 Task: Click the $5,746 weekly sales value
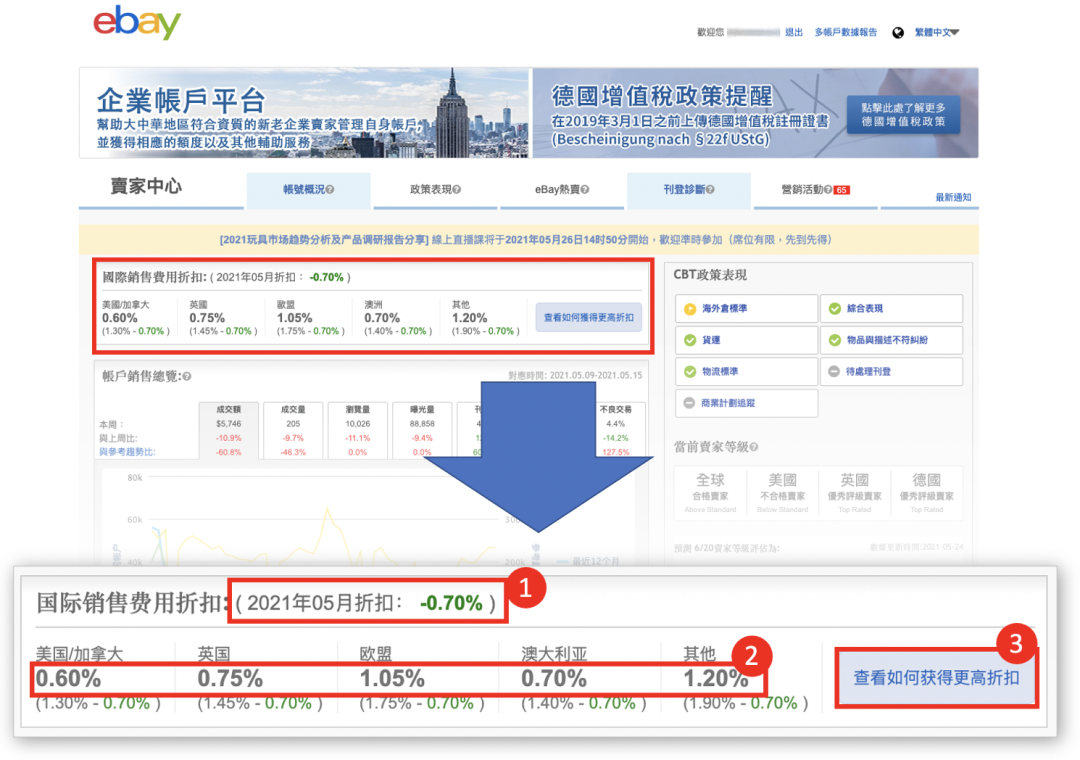(x=229, y=424)
